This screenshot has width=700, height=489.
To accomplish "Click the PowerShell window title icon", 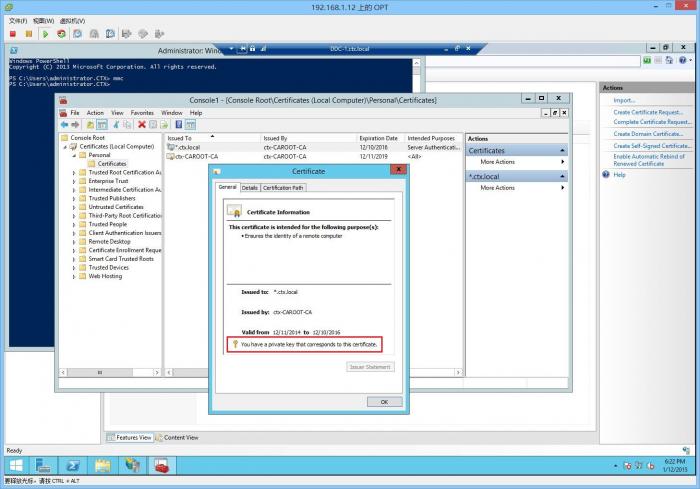I will [x=14, y=50].
